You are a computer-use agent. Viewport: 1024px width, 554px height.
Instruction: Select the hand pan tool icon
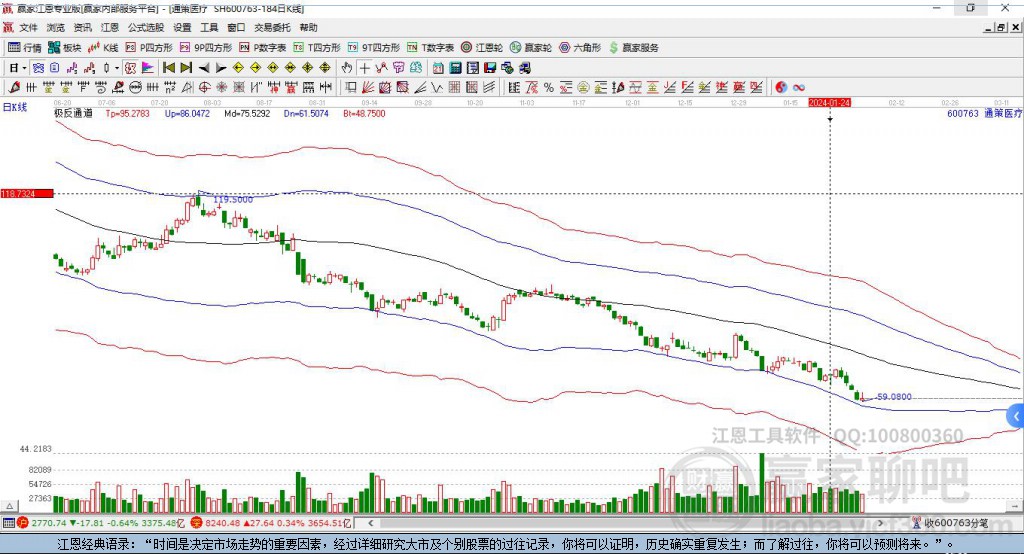[x=347, y=68]
